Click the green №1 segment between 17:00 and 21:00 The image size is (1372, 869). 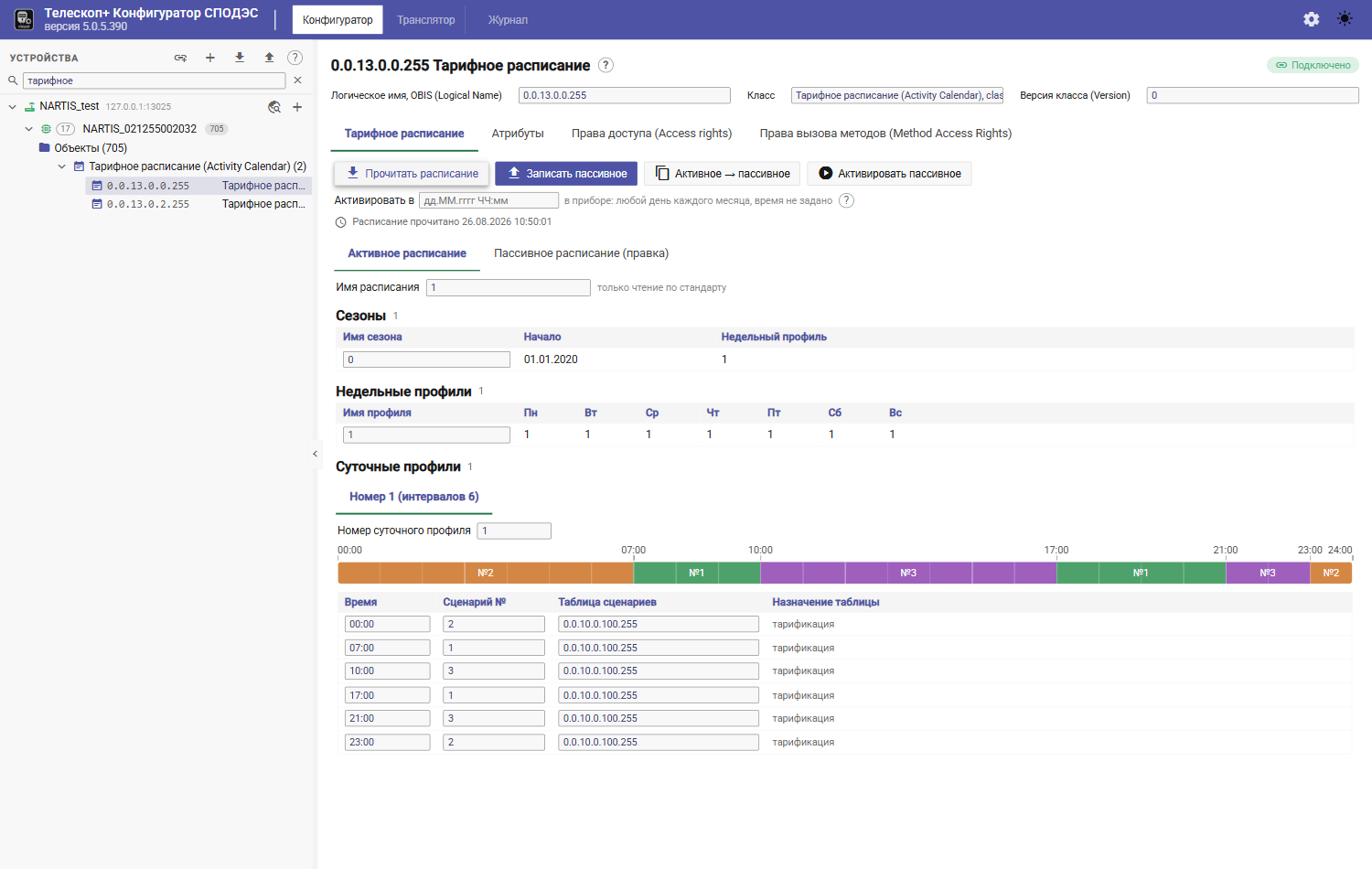click(1141, 573)
